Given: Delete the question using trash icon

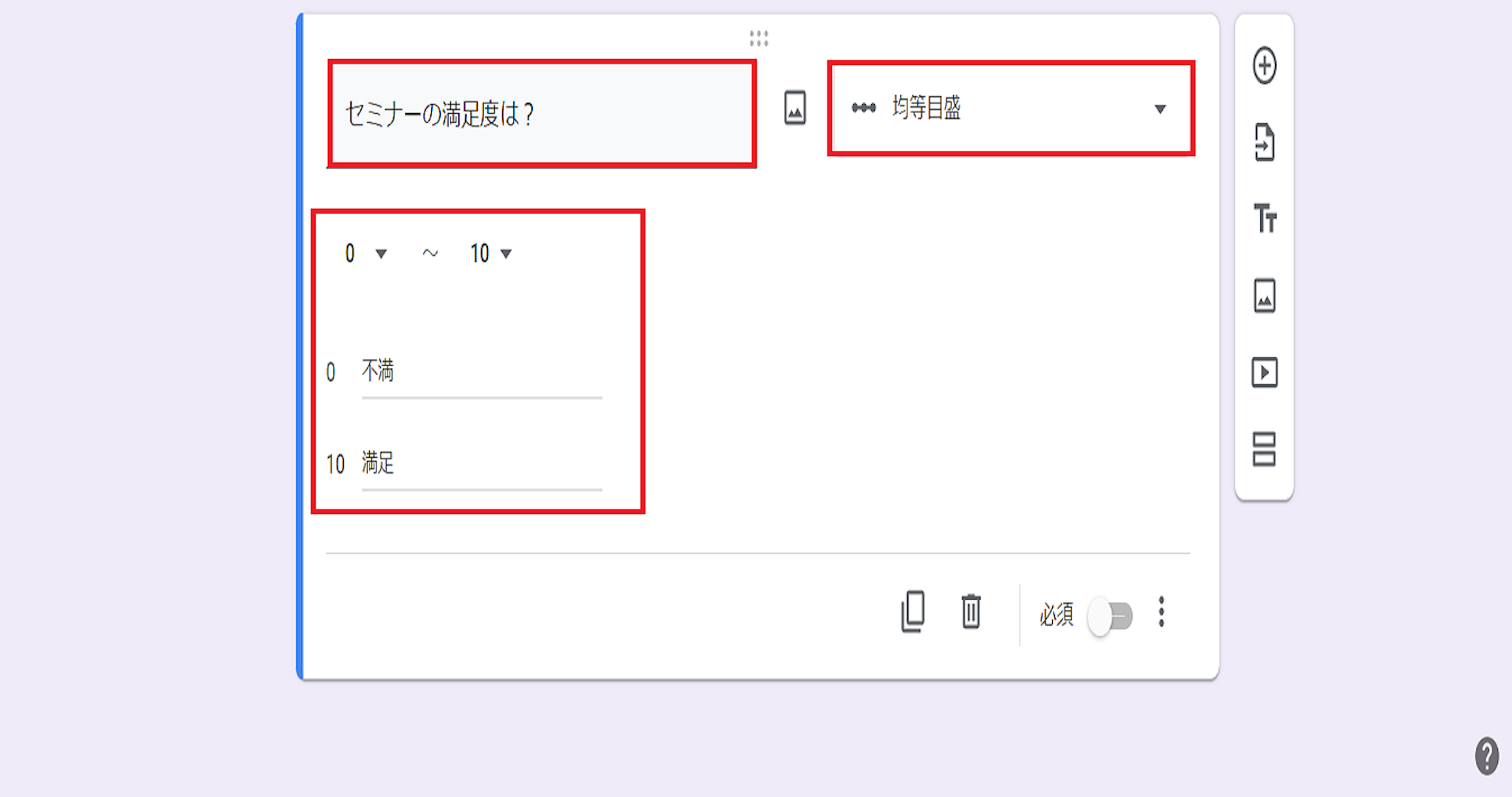Looking at the screenshot, I should click(972, 612).
